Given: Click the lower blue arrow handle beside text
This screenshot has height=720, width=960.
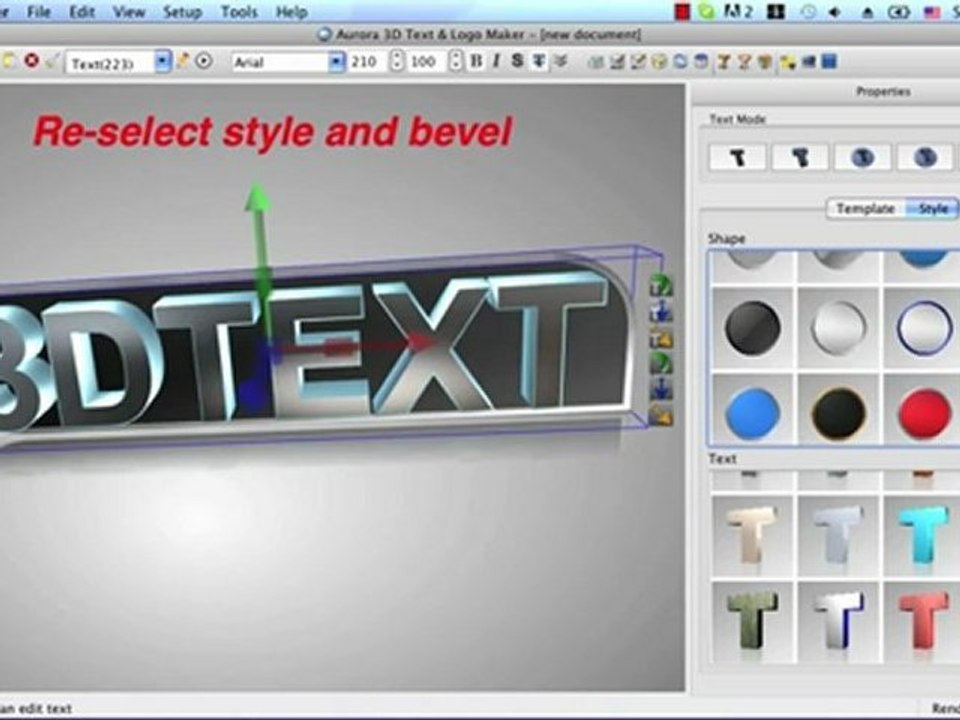Looking at the screenshot, I should (x=661, y=390).
